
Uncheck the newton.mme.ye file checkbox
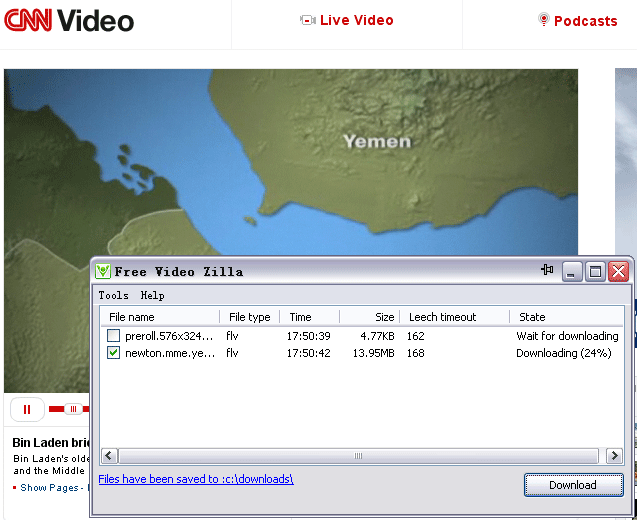click(113, 353)
